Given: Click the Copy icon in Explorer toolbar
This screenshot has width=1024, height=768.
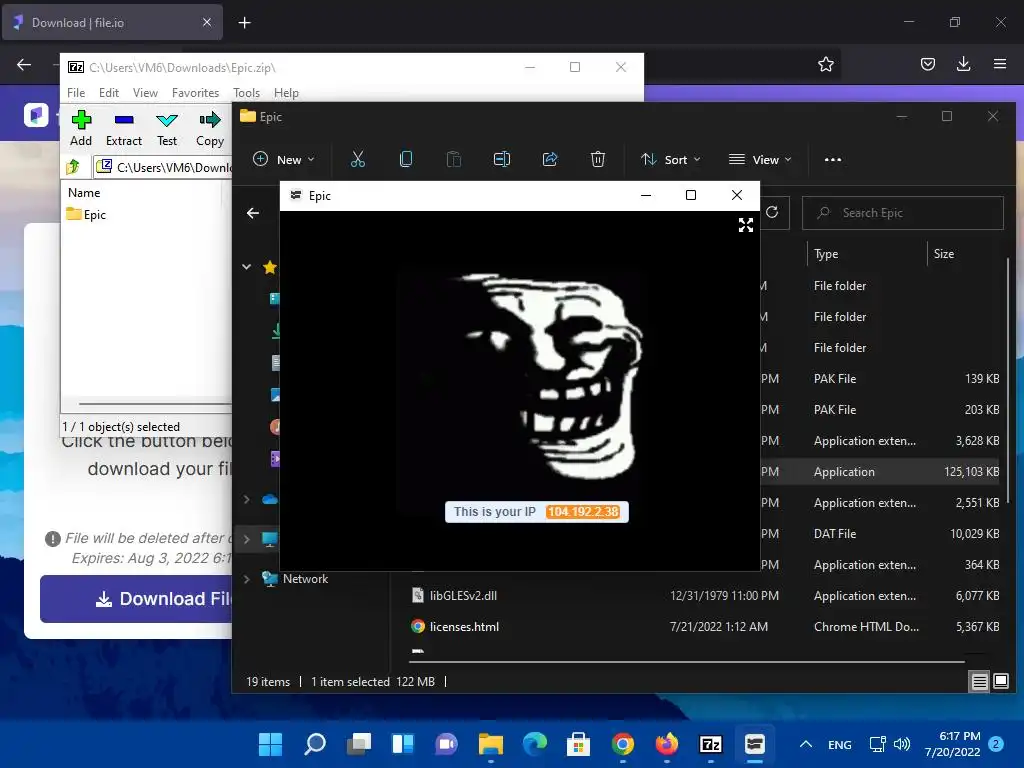Looking at the screenshot, I should 406,159.
